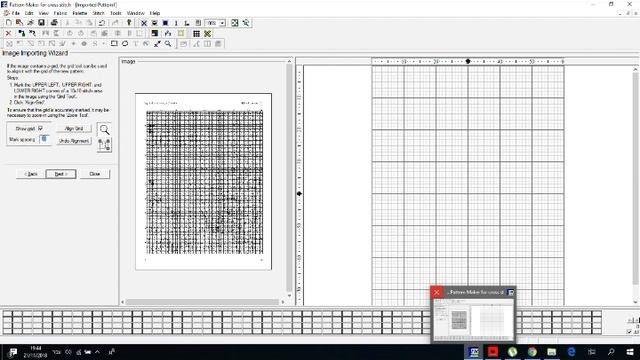
Task: Click the image panel horizontal scrollbar
Action: click(x=202, y=302)
